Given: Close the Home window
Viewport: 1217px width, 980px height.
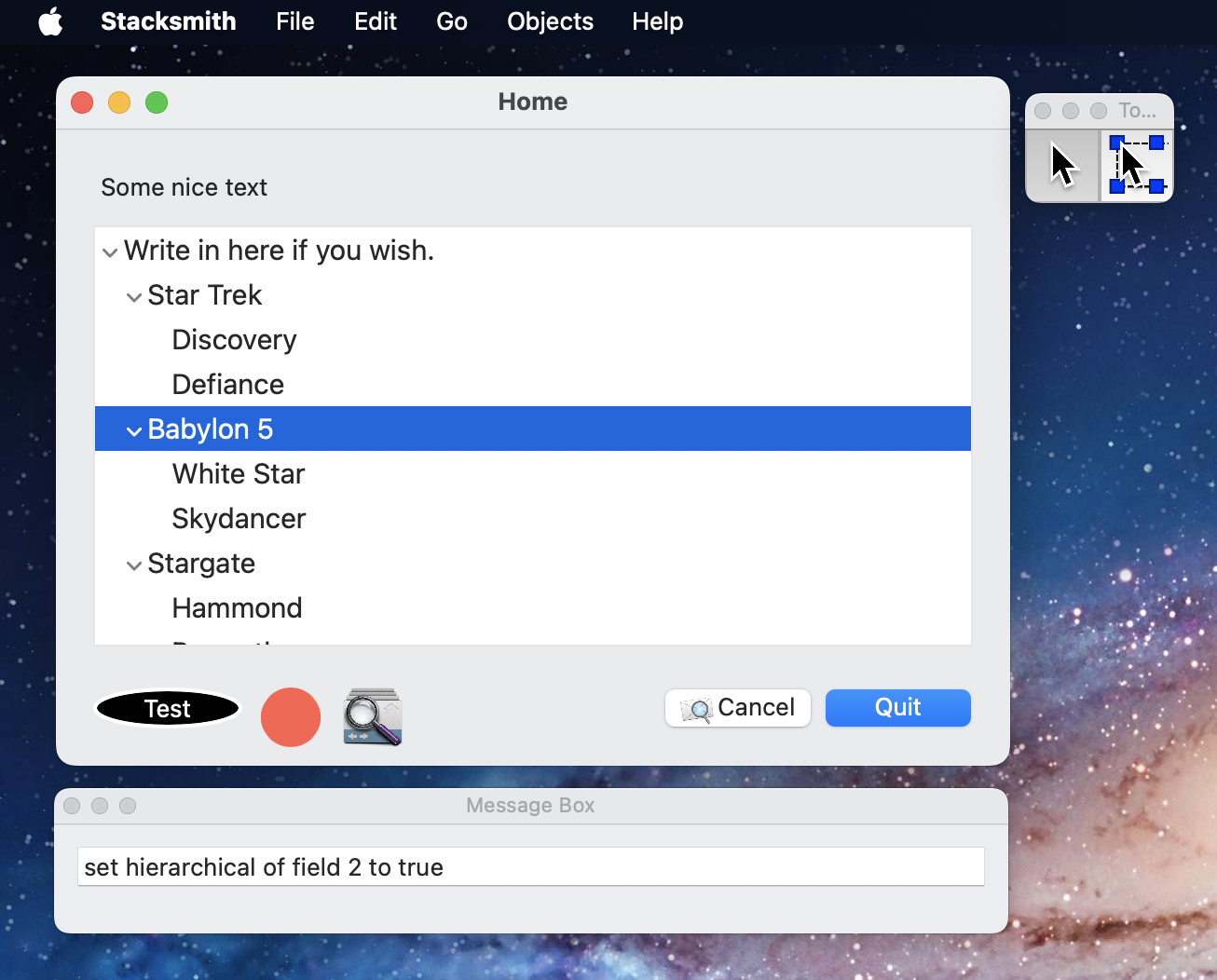Looking at the screenshot, I should [82, 102].
